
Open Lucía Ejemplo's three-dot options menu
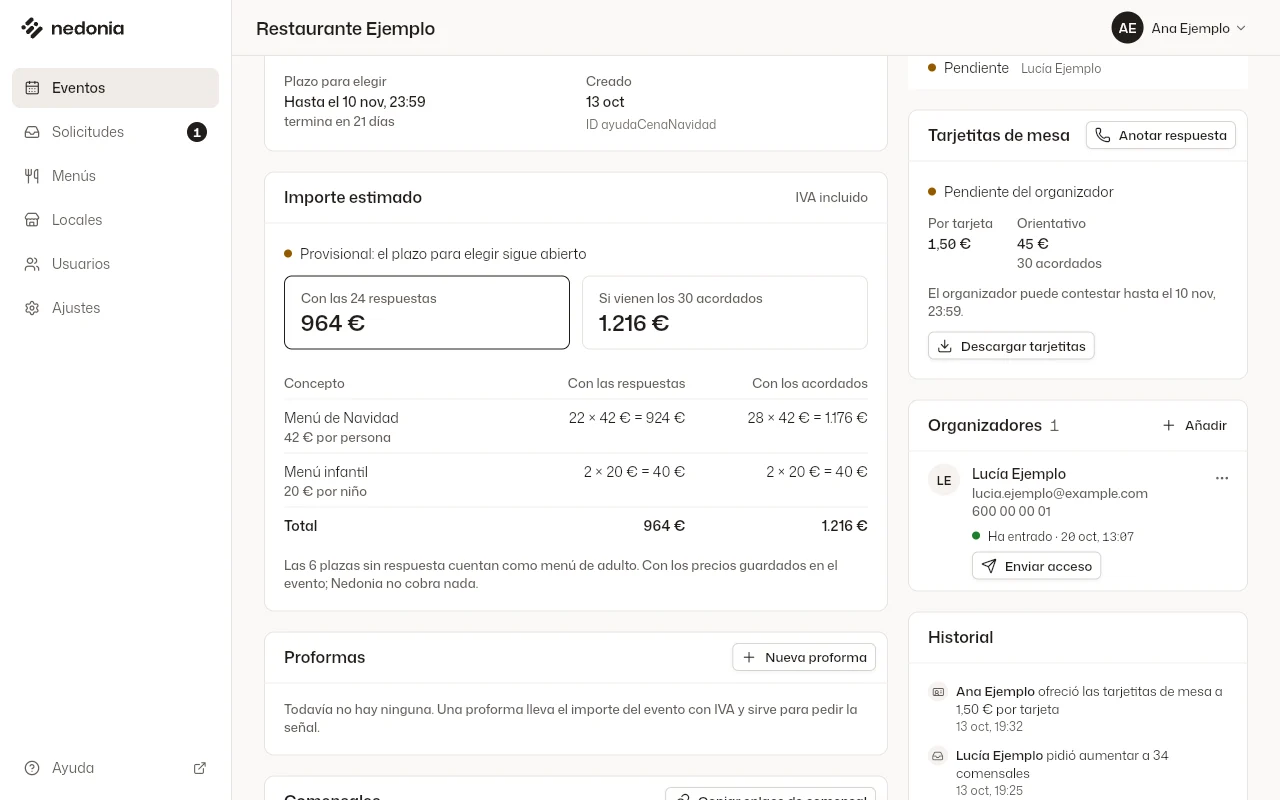click(x=1222, y=478)
